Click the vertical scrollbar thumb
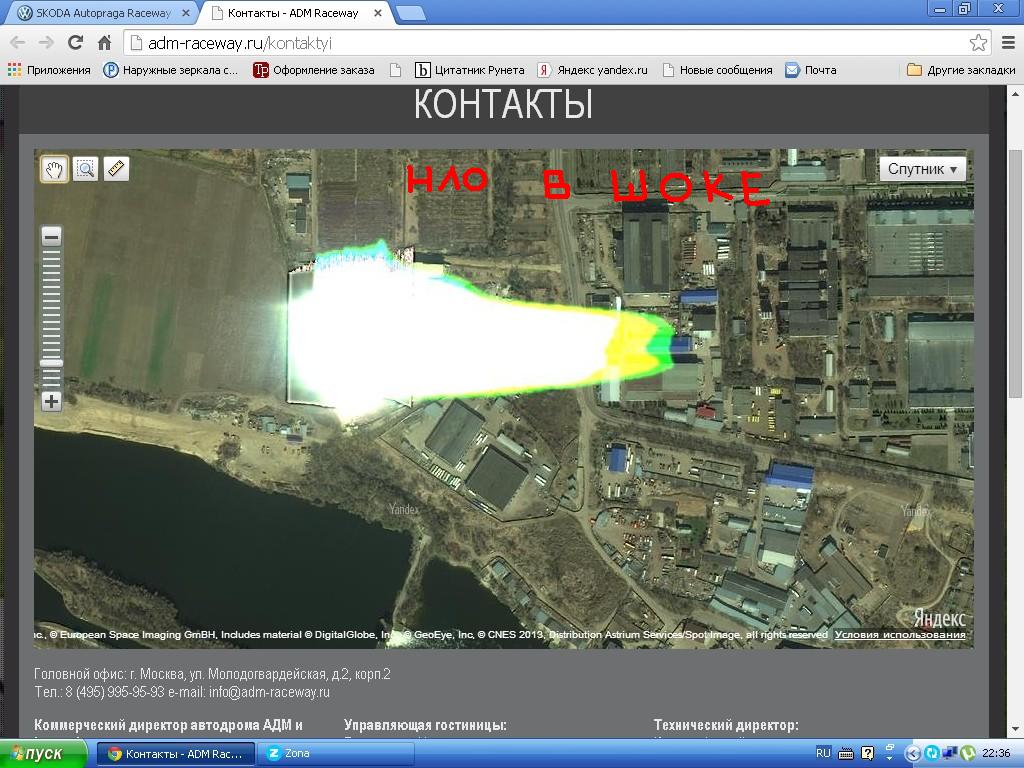Viewport: 1024px width, 768px height. click(x=1016, y=273)
